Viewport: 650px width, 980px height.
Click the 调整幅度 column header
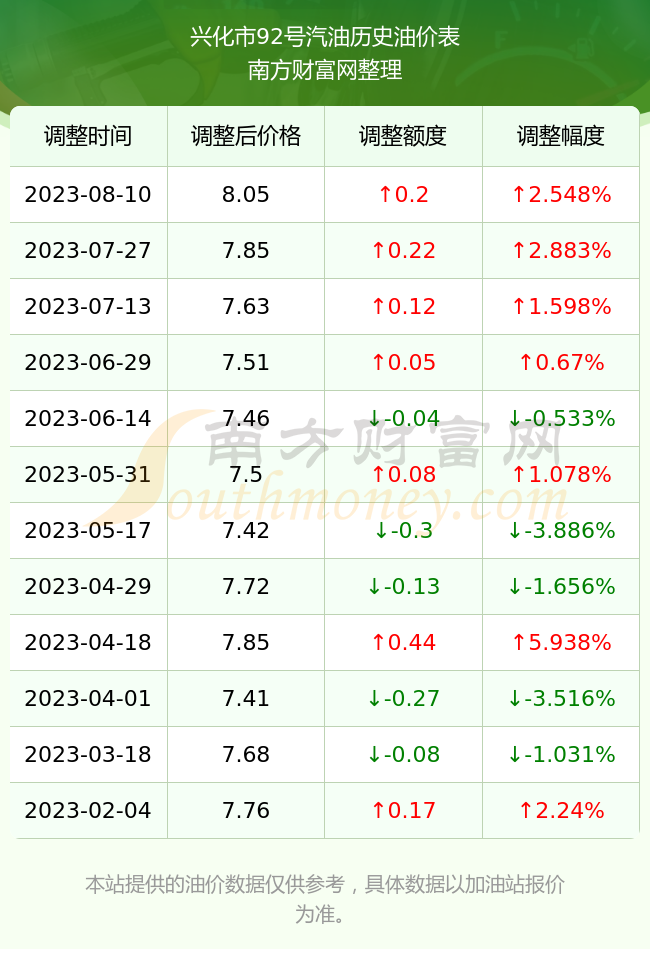click(x=561, y=136)
